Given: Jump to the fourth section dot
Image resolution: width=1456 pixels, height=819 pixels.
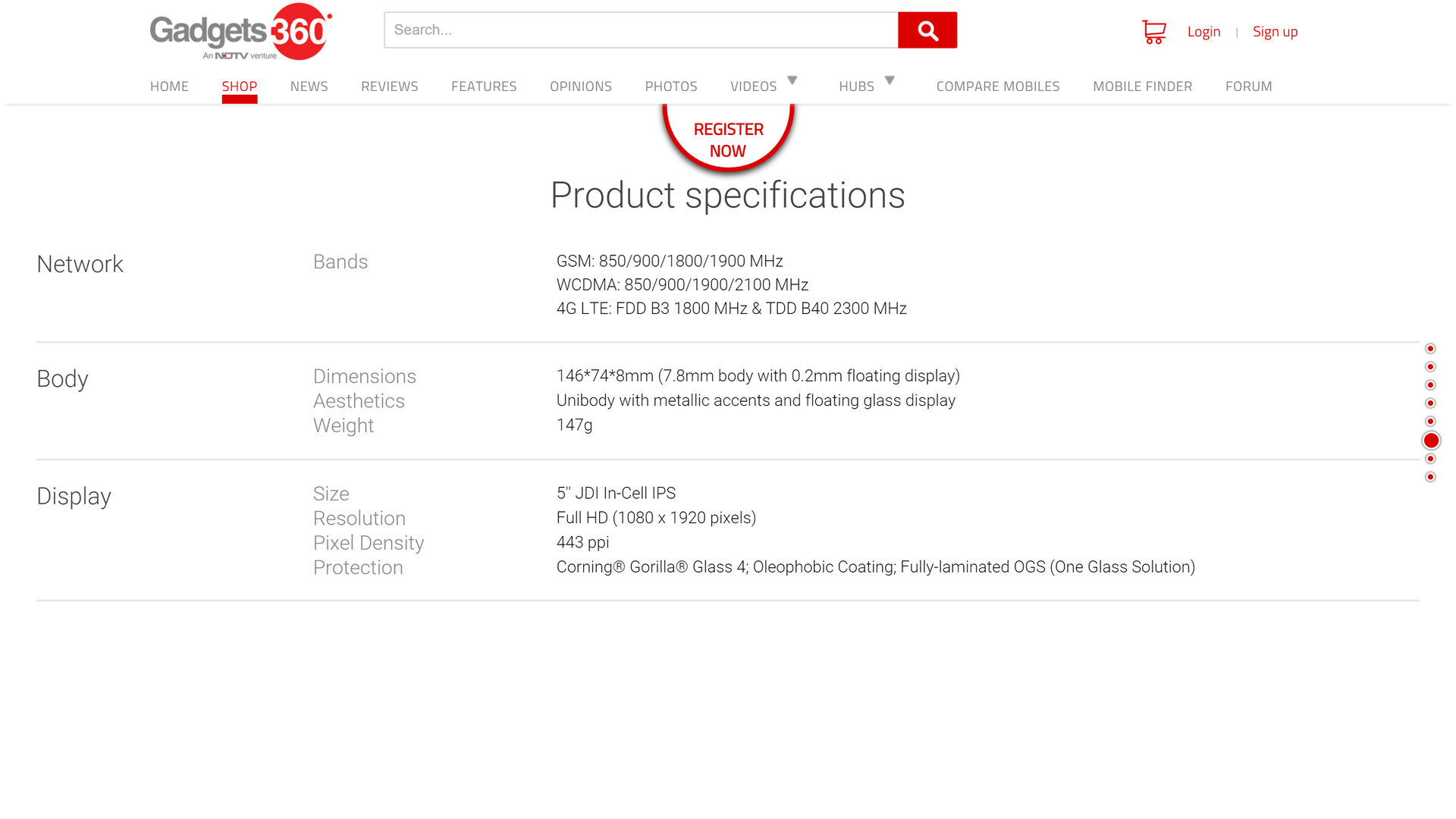Looking at the screenshot, I should [1430, 403].
